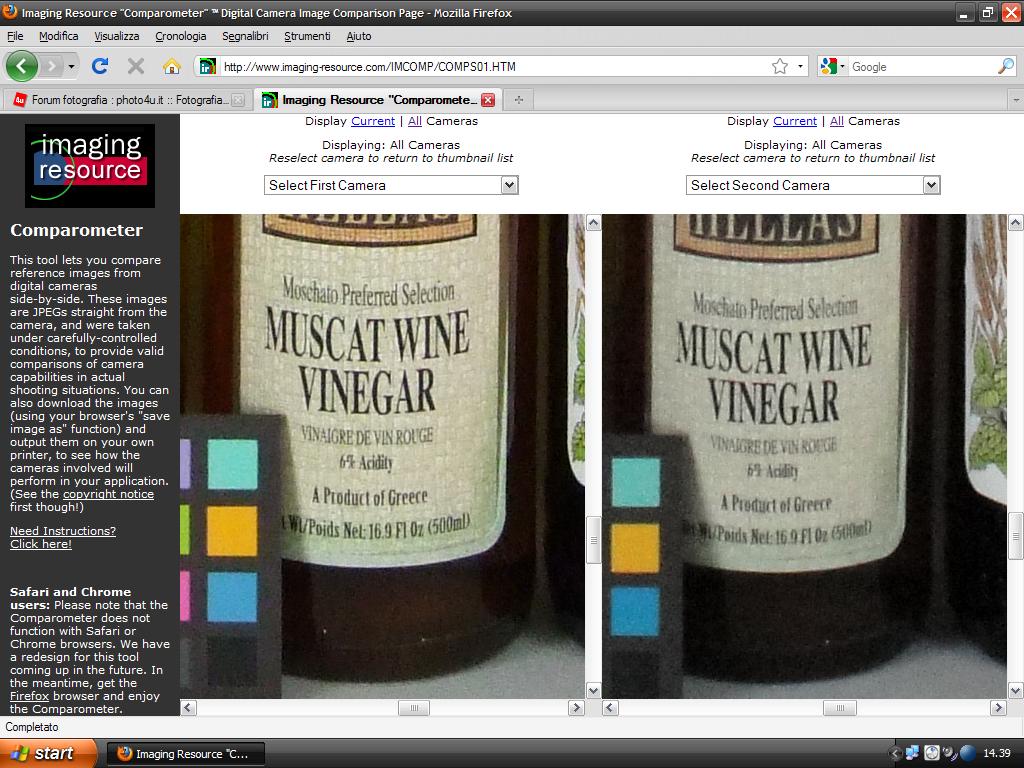1024x768 pixels.
Task: Click the right image scroll left arrow
Action: [x=610, y=707]
